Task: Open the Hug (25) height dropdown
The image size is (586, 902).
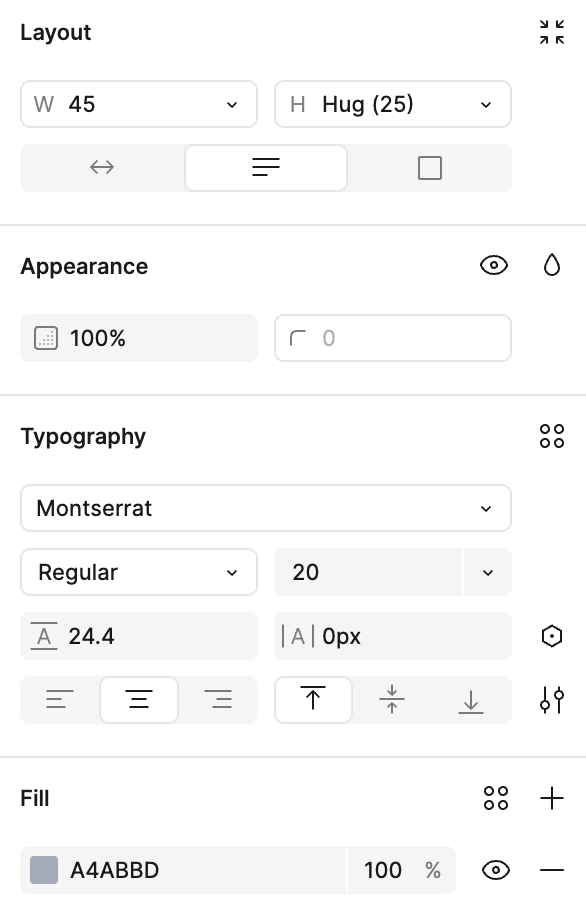Action: pos(393,104)
